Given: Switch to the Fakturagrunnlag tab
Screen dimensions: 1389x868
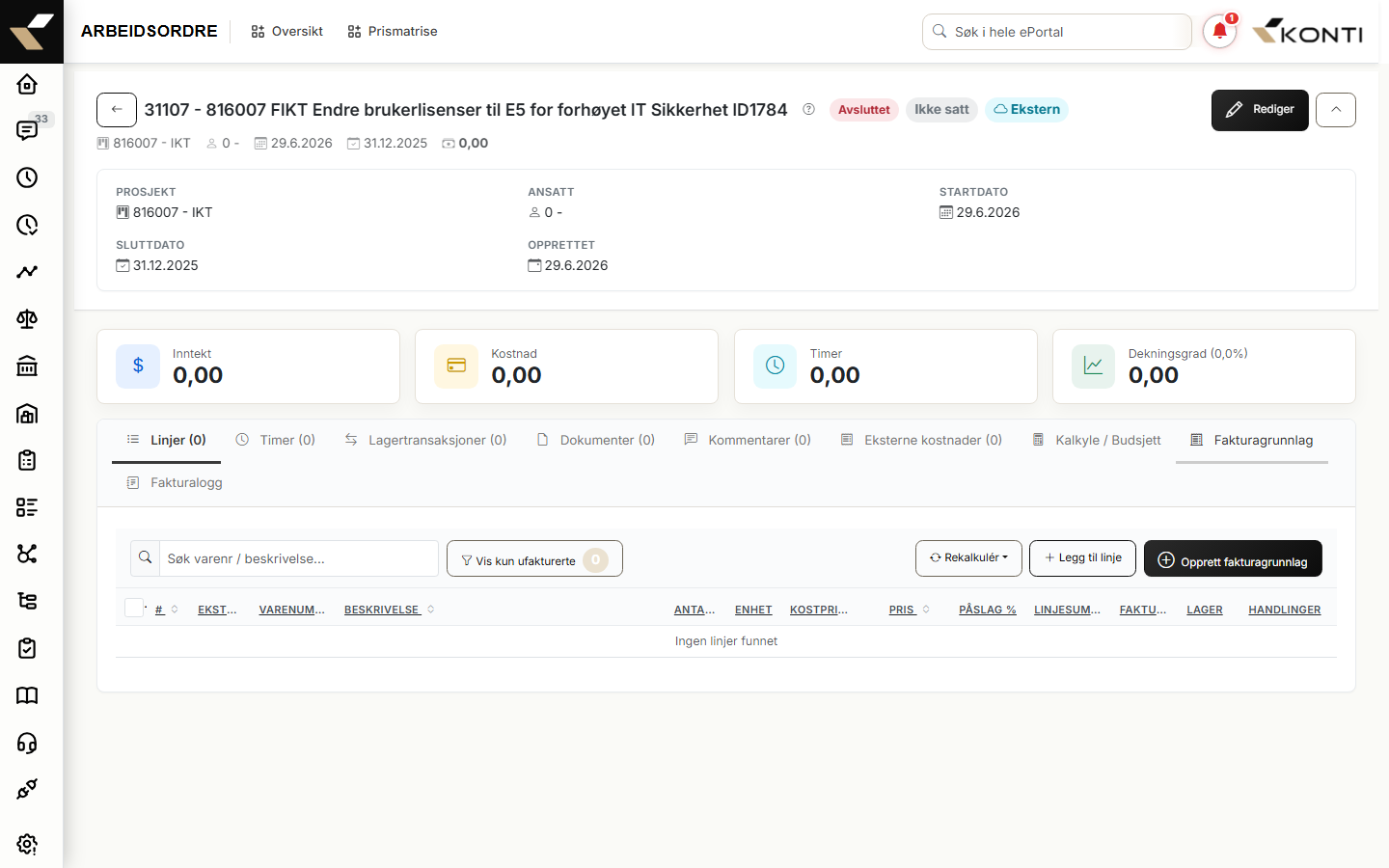Looking at the screenshot, I should (1252, 440).
